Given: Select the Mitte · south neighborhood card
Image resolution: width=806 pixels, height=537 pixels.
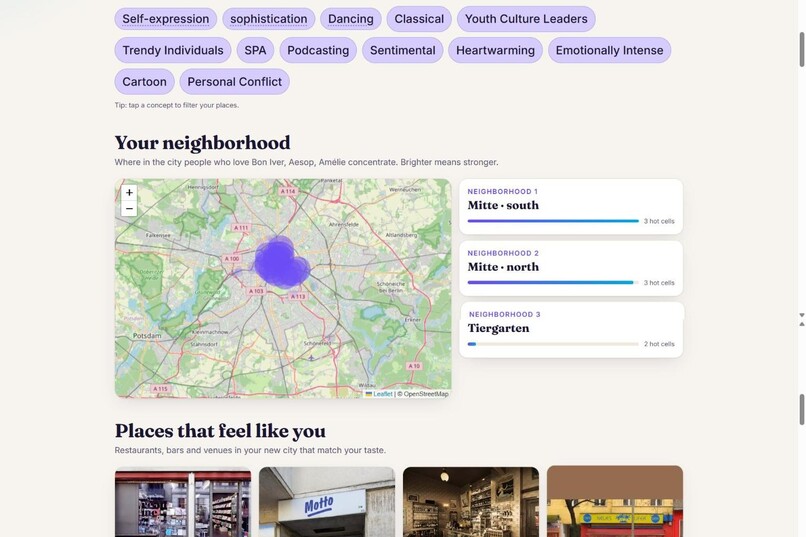Looking at the screenshot, I should pyautogui.click(x=571, y=207).
